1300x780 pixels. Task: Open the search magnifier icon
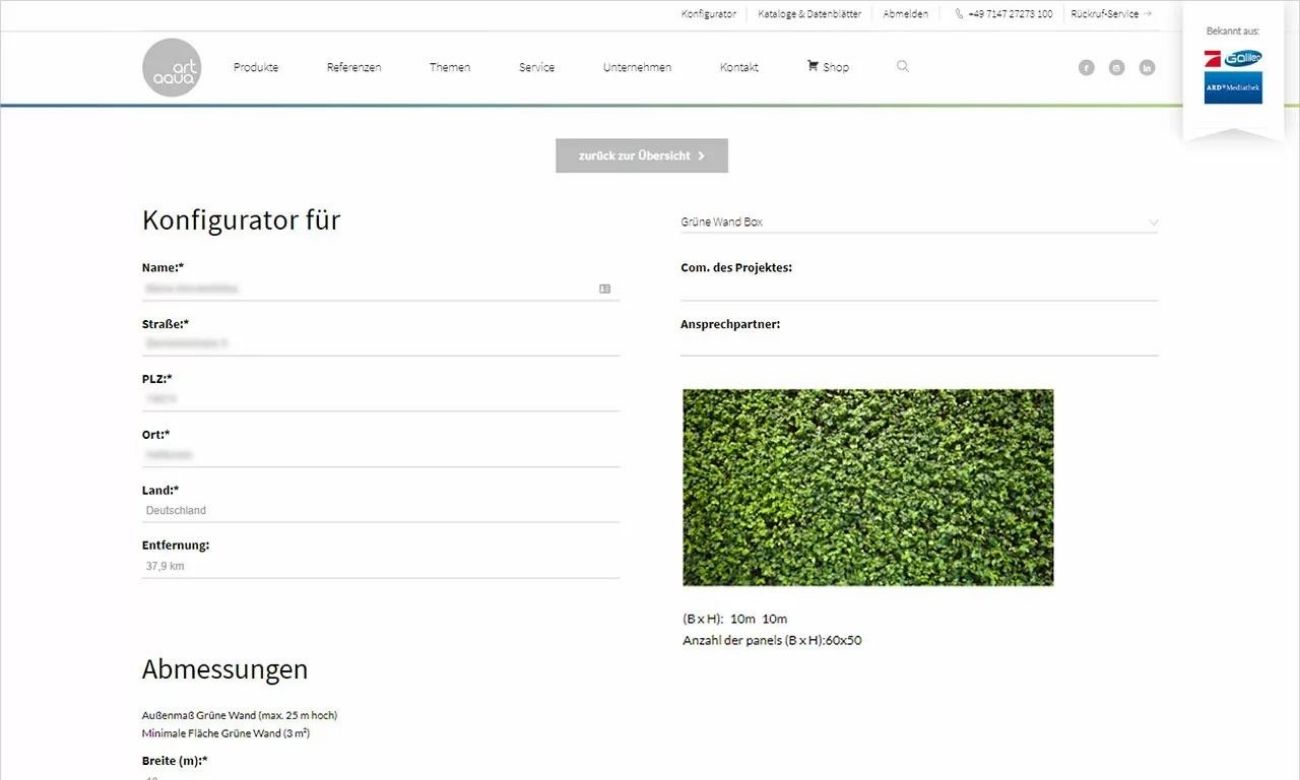pos(902,66)
